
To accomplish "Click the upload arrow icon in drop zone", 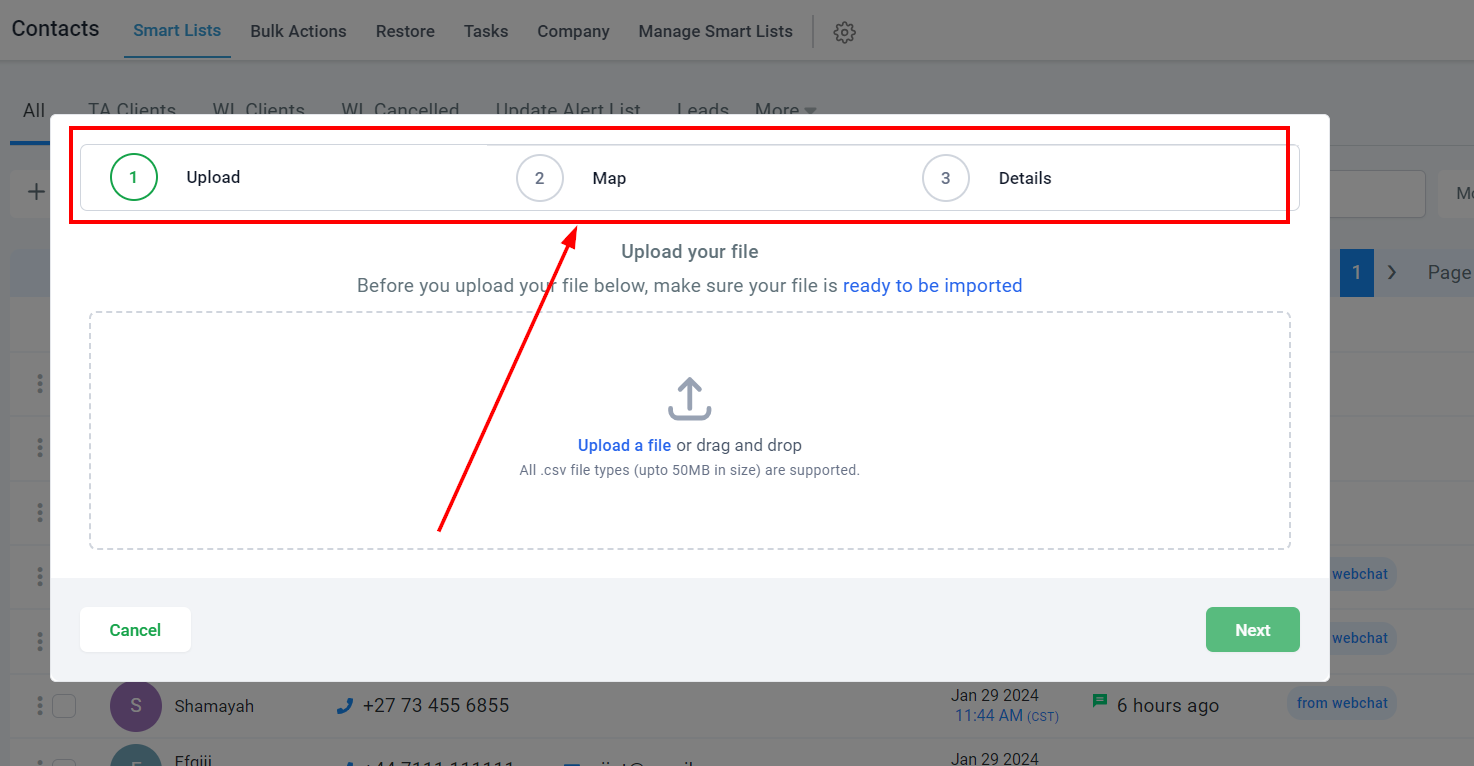I will click(x=689, y=399).
